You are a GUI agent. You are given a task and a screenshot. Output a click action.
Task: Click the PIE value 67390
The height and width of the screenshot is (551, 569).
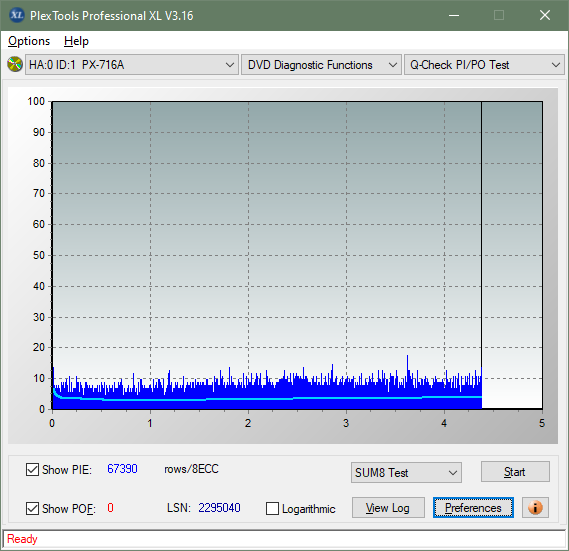tap(122, 469)
